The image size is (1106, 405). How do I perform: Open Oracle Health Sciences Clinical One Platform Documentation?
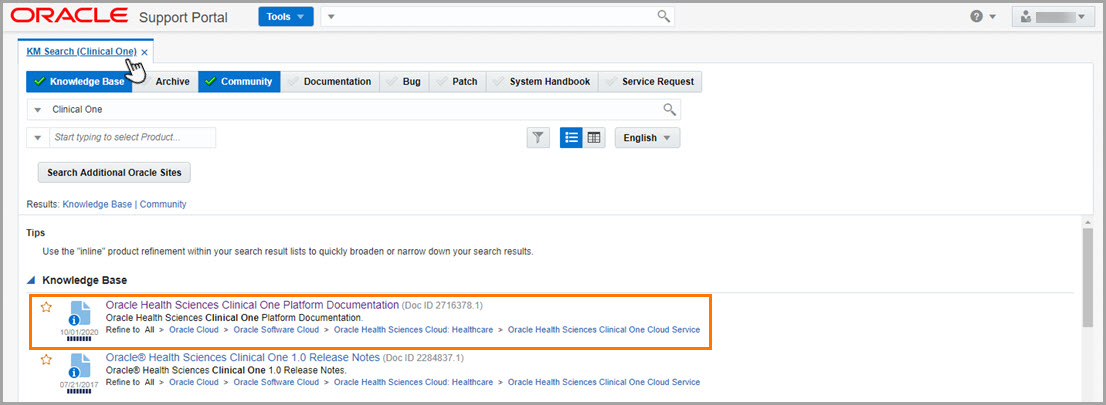pos(252,305)
